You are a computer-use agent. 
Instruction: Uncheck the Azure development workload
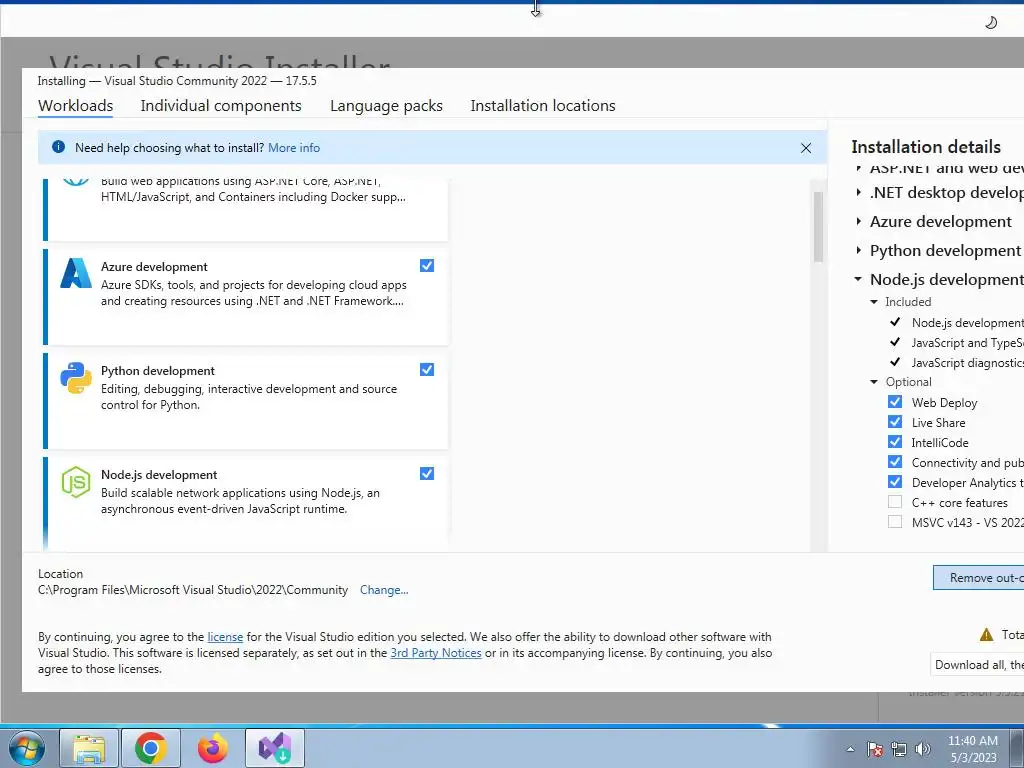427,266
